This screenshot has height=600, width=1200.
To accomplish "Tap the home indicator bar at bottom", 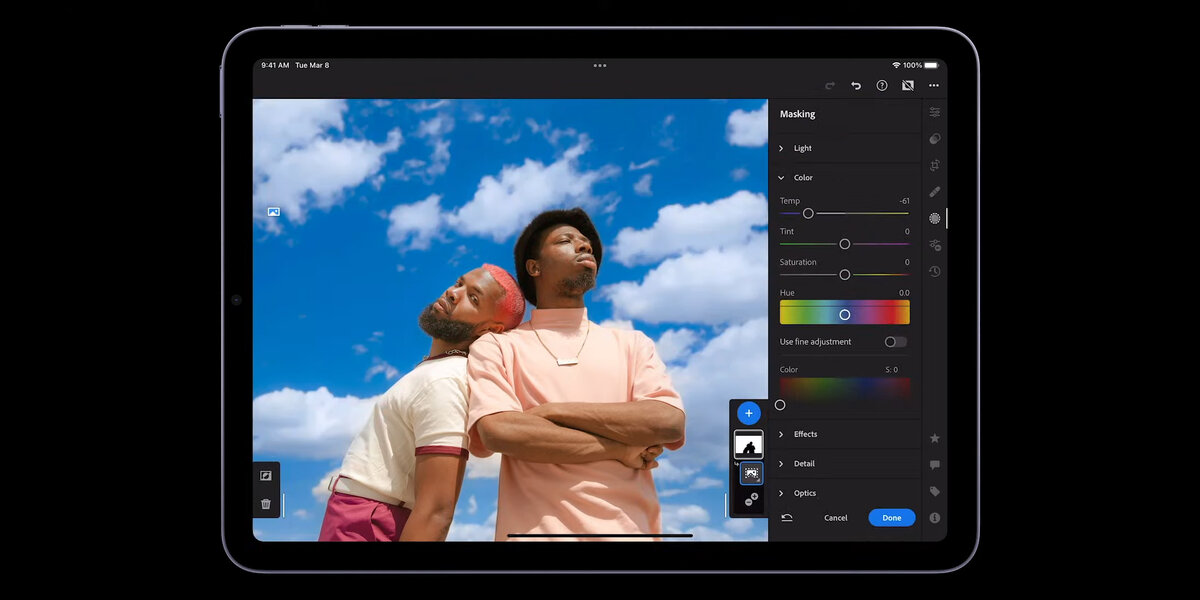I will coord(600,535).
